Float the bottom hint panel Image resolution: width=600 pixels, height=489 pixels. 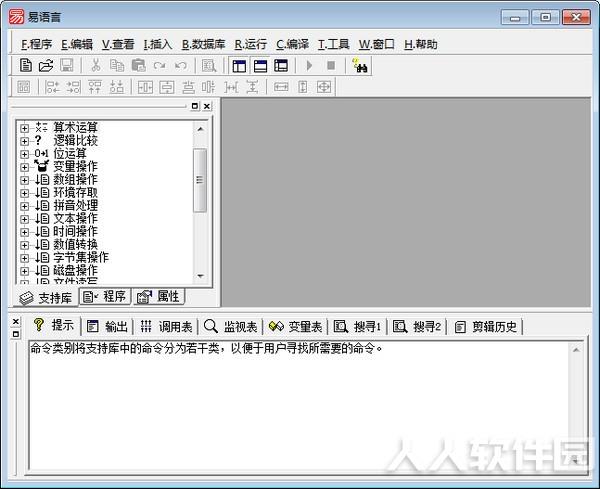(x=16, y=334)
